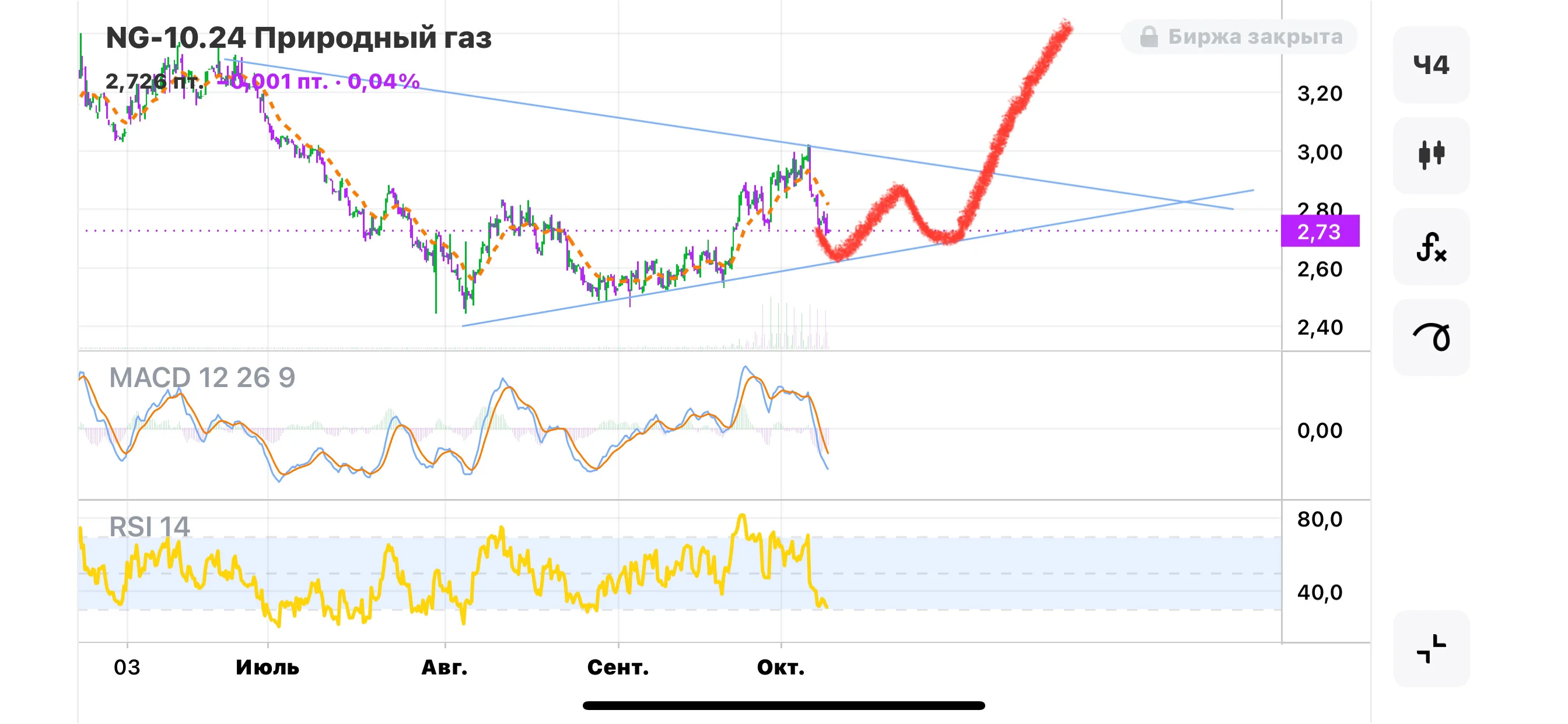Click the 'Окт.' date axis label
The height and width of the screenshot is (724, 1568).
pos(780,667)
